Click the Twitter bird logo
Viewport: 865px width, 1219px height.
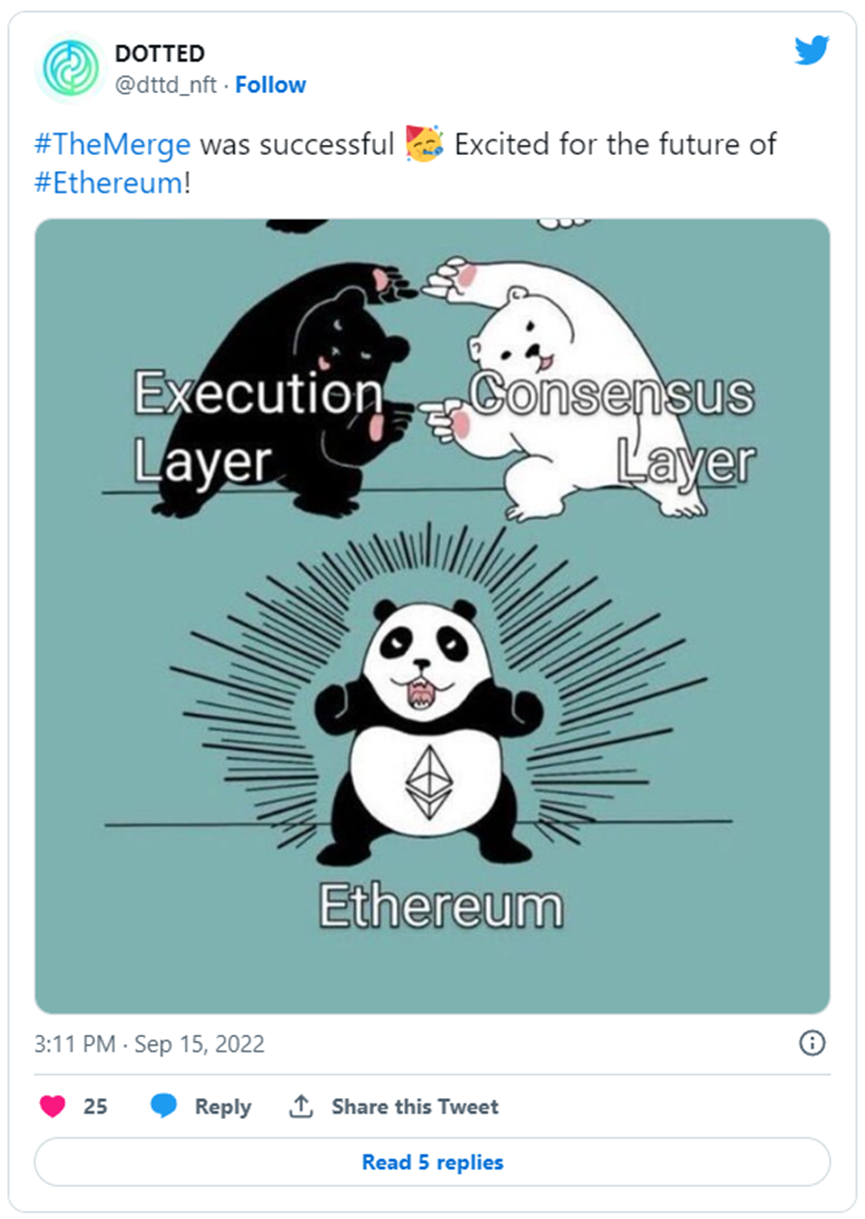pos(811,51)
